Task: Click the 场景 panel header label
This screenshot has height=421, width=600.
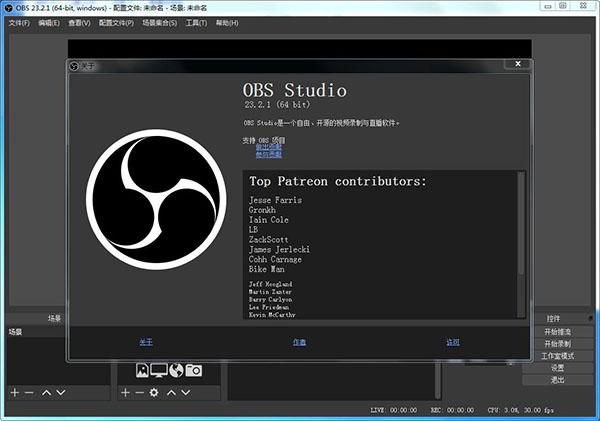Action: click(54, 318)
